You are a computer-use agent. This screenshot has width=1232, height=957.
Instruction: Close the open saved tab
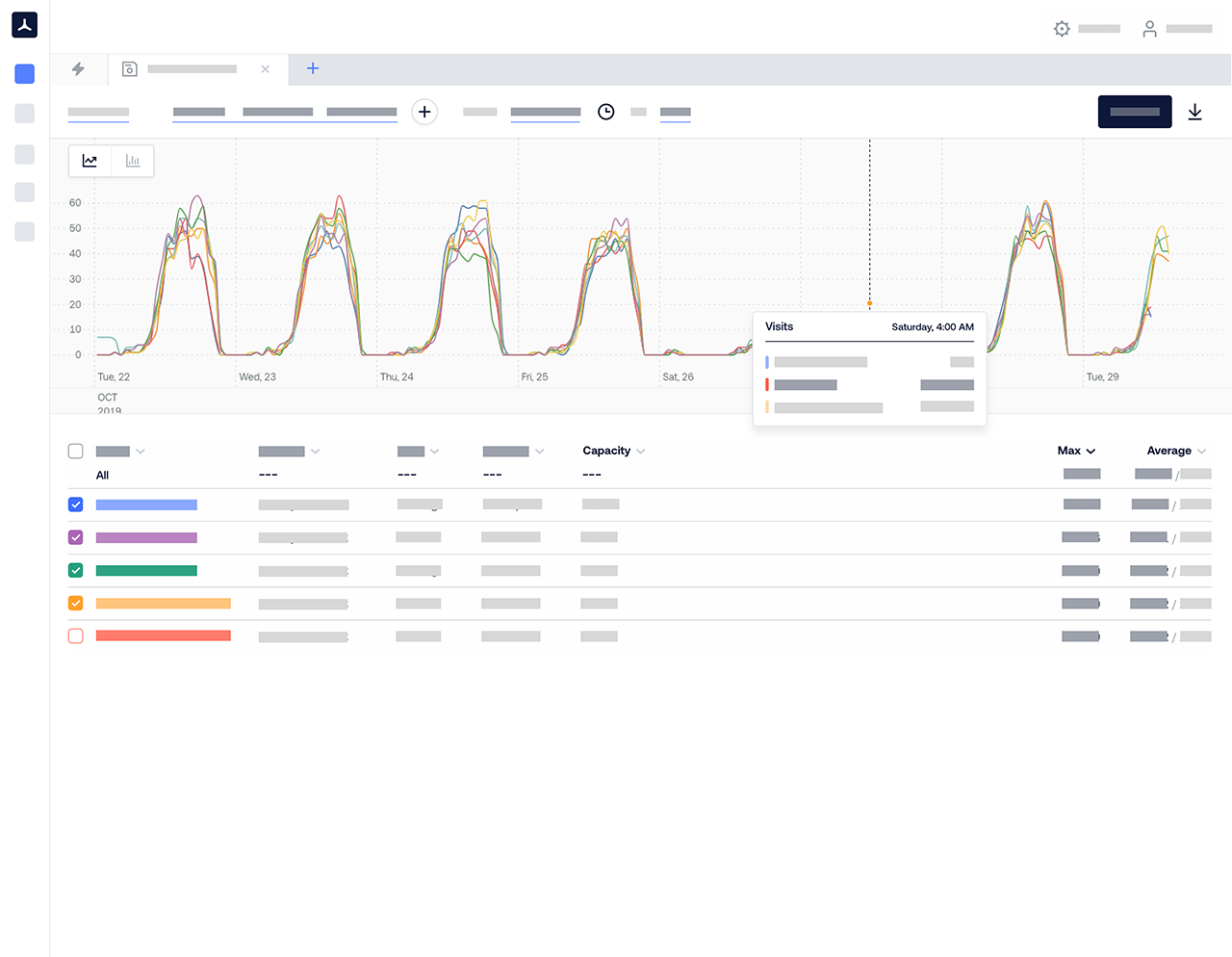click(x=266, y=69)
